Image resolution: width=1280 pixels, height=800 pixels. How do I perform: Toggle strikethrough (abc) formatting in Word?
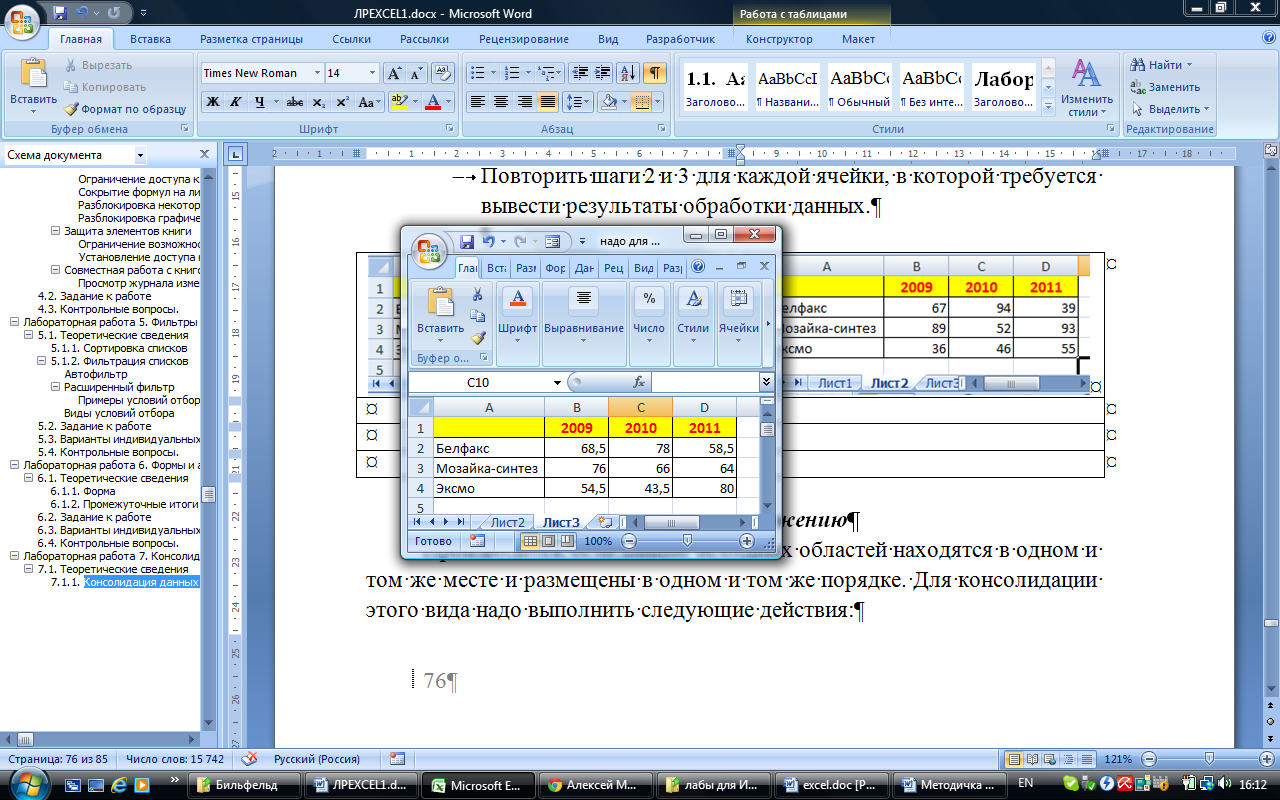coord(295,102)
